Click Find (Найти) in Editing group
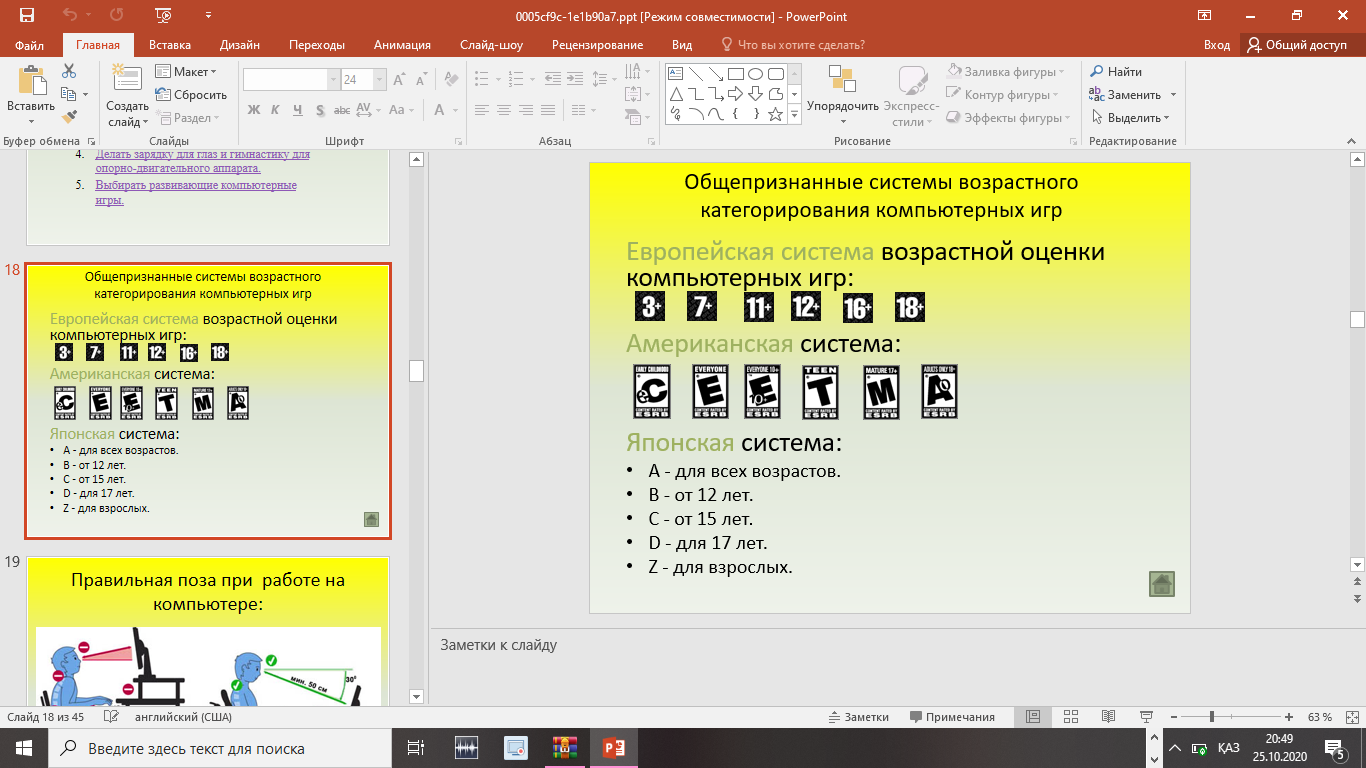Screen dimensions: 1366x768 pyautogui.click(x=1117, y=72)
